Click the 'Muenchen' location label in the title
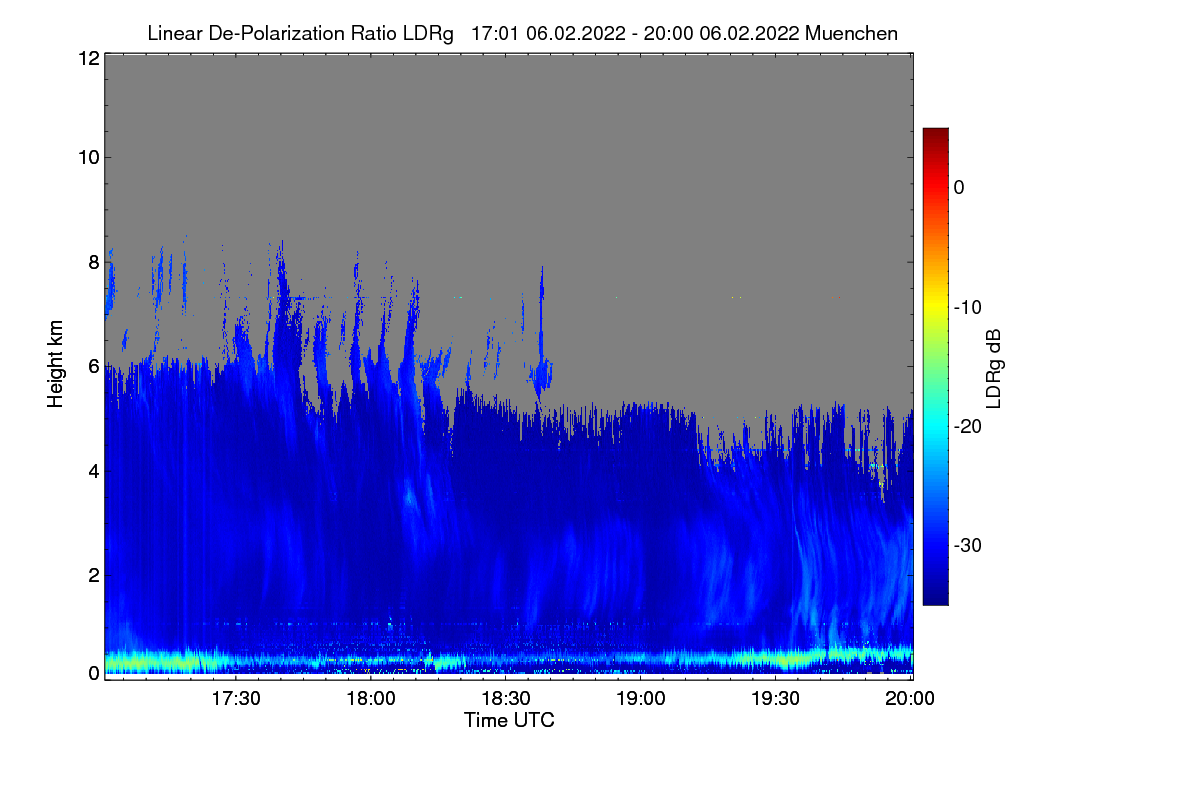This screenshot has height=800, width=1200. [x=851, y=33]
